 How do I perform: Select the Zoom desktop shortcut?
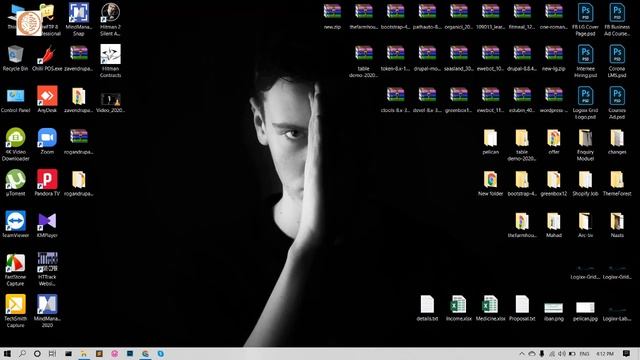(x=47, y=141)
